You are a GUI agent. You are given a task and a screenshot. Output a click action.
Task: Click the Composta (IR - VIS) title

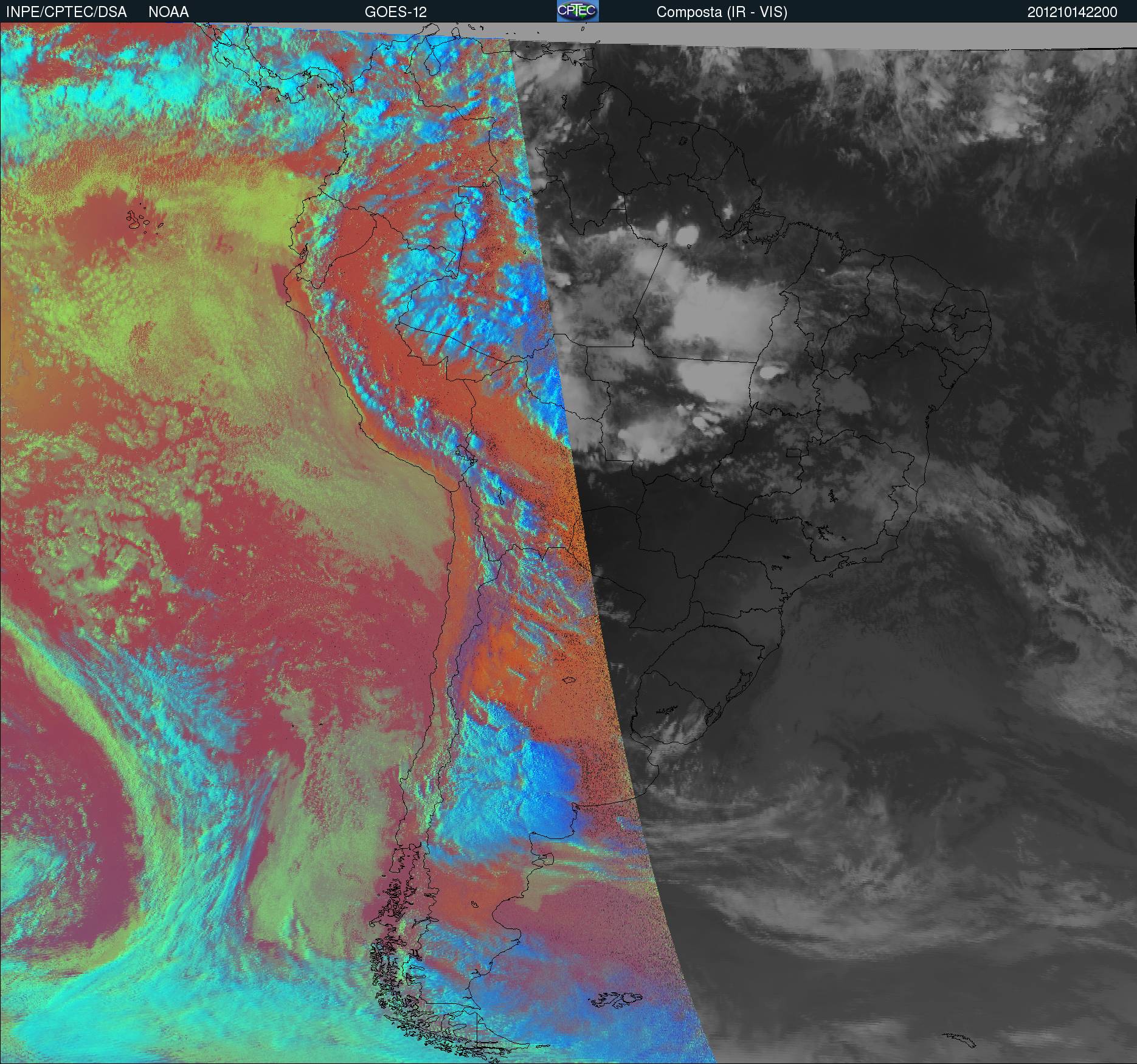pyautogui.click(x=722, y=12)
